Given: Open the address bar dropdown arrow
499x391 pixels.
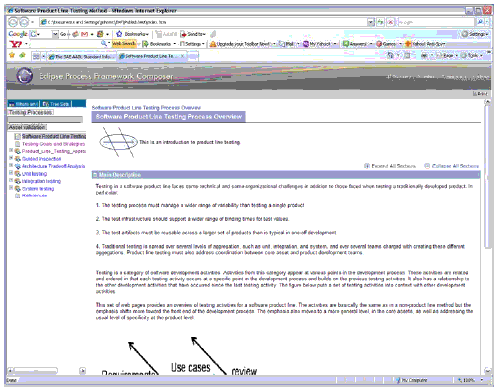Looking at the screenshot, I should [x=371, y=22].
